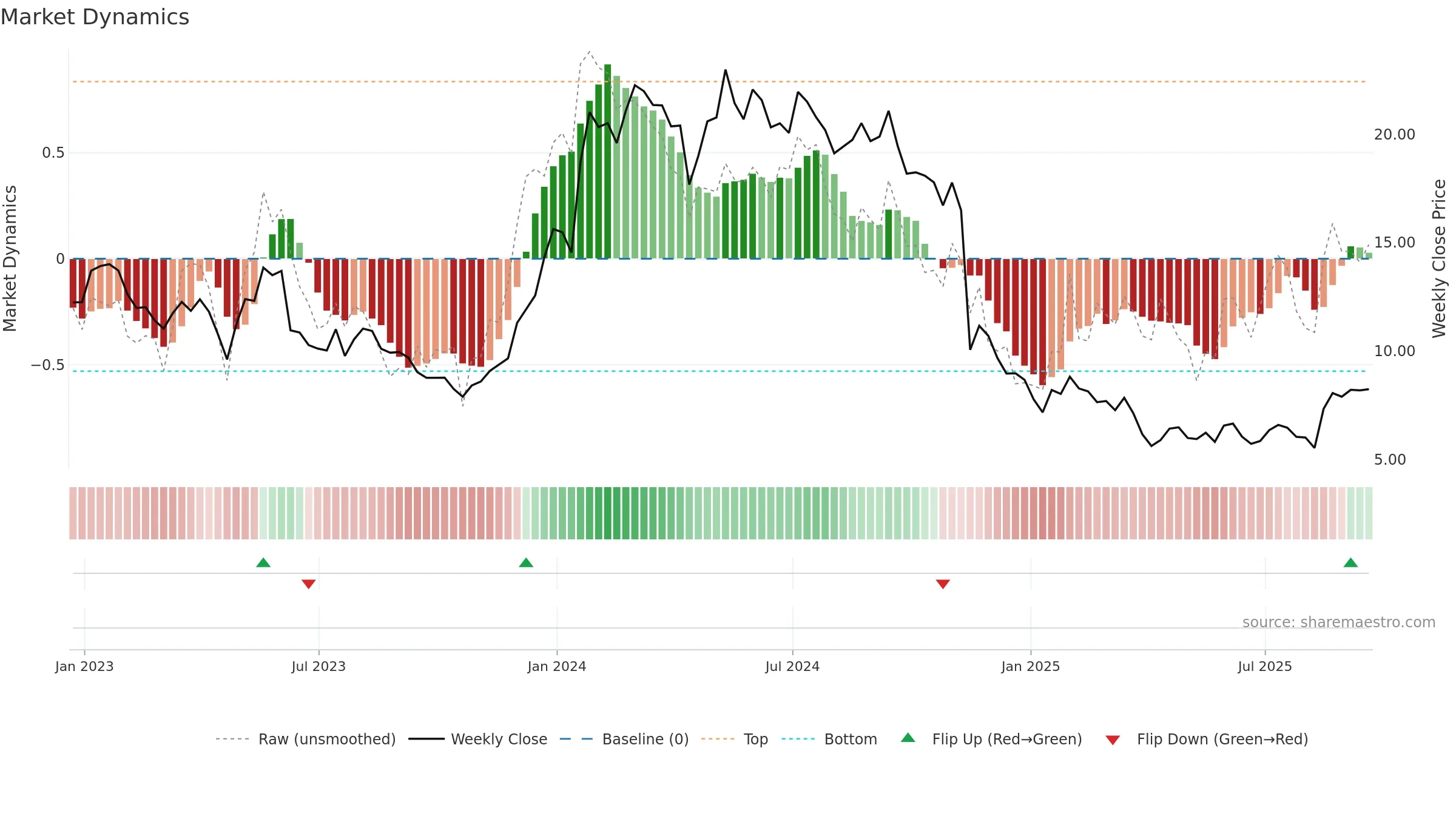This screenshot has width=1456, height=819.
Task: Click the Jan 2024 axis label
Action: 557,666
